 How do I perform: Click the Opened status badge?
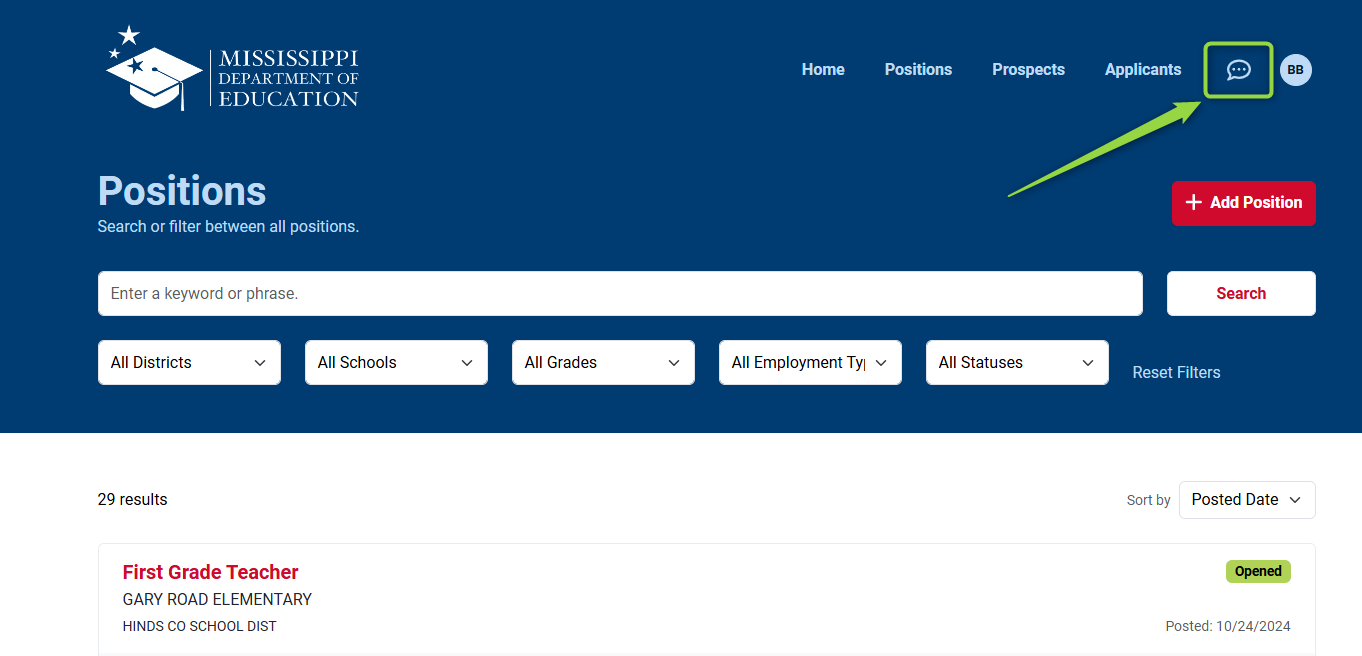1257,572
